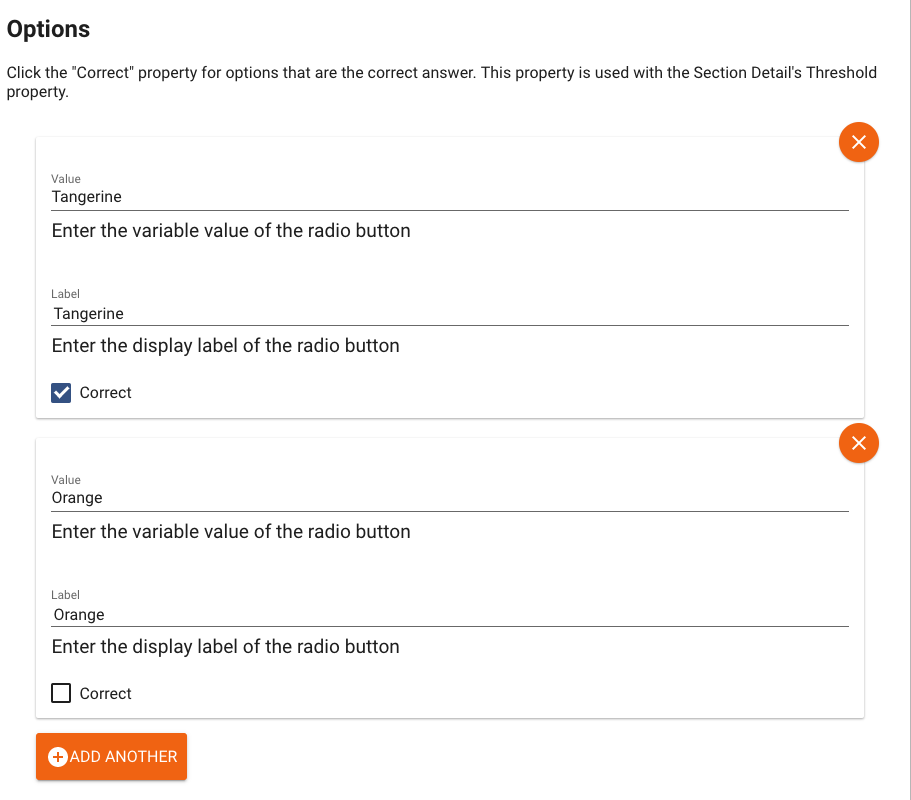
Task: Click ADD ANOTHER to create a new option
Action: [x=111, y=757]
